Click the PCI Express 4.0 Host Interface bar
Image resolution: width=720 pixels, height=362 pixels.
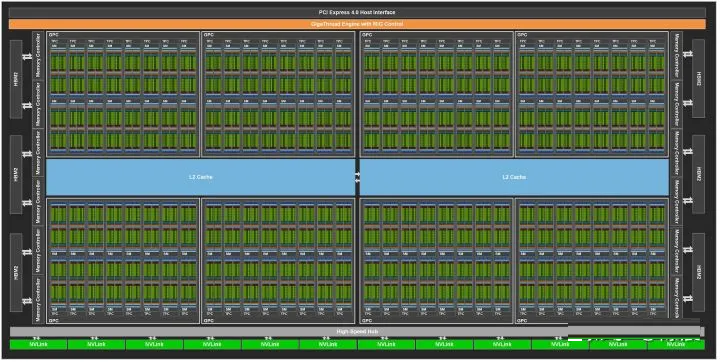[x=357, y=12]
